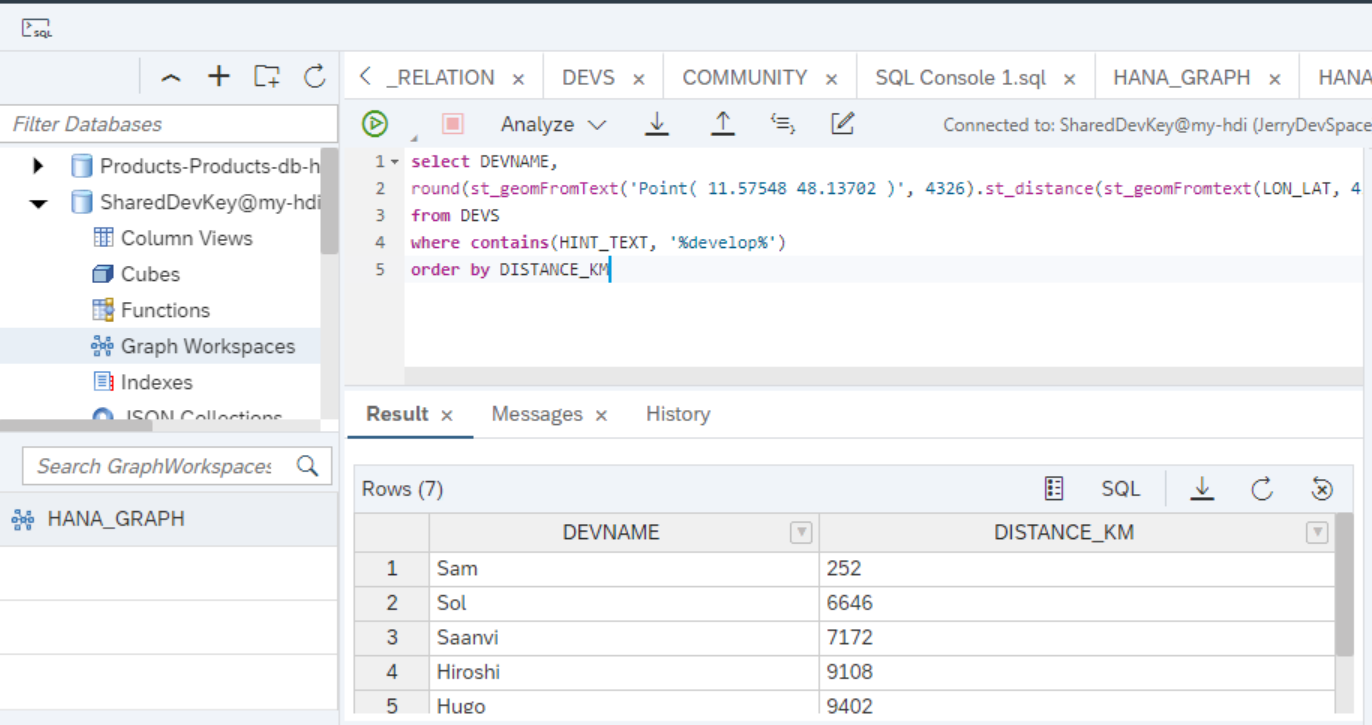The image size is (1372, 725).
Task: Close the DEVS tab
Action: pyautogui.click(x=639, y=79)
